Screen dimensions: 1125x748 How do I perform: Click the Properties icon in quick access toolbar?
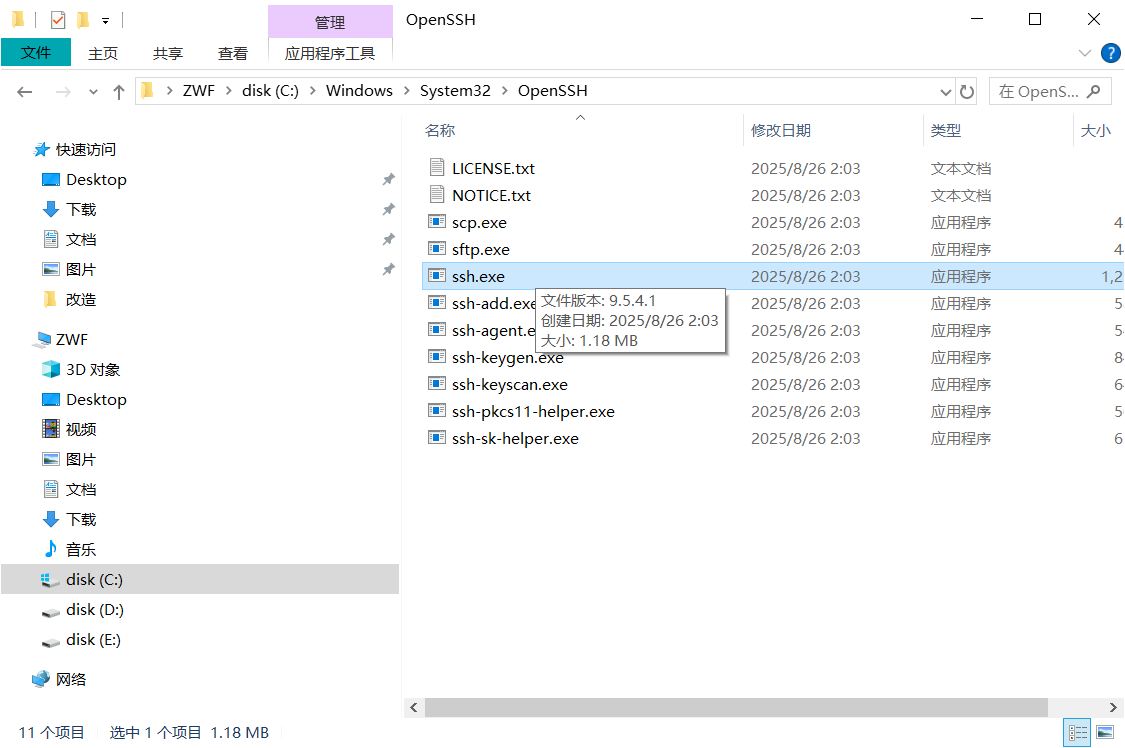(58, 20)
